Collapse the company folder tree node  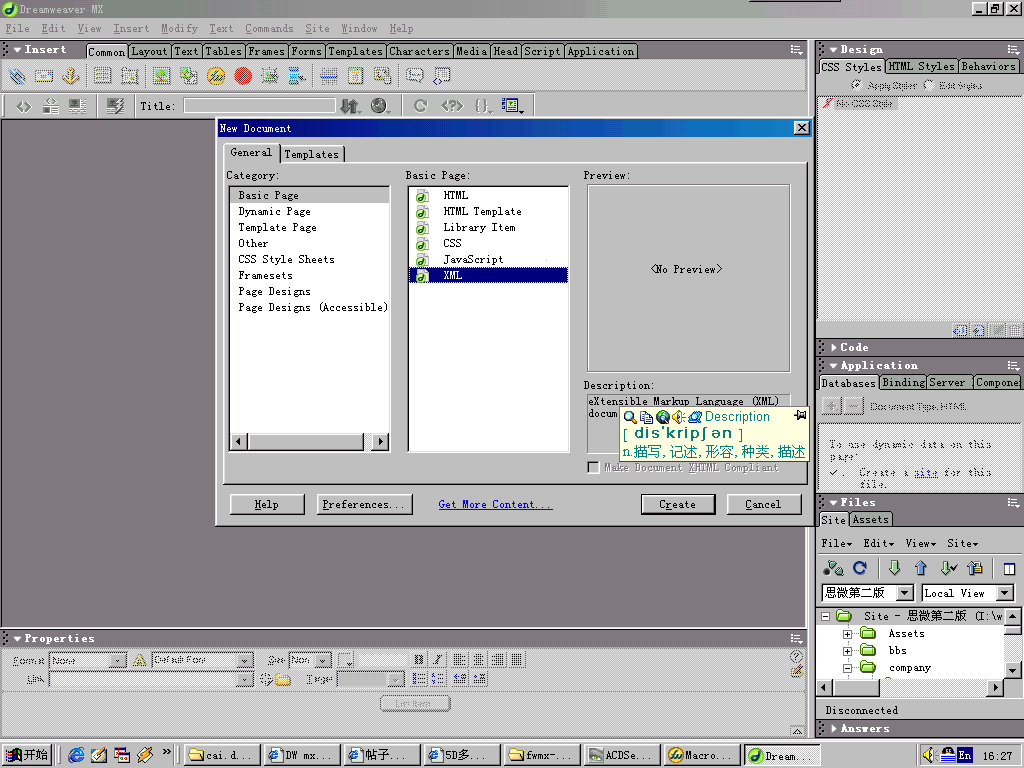point(847,668)
